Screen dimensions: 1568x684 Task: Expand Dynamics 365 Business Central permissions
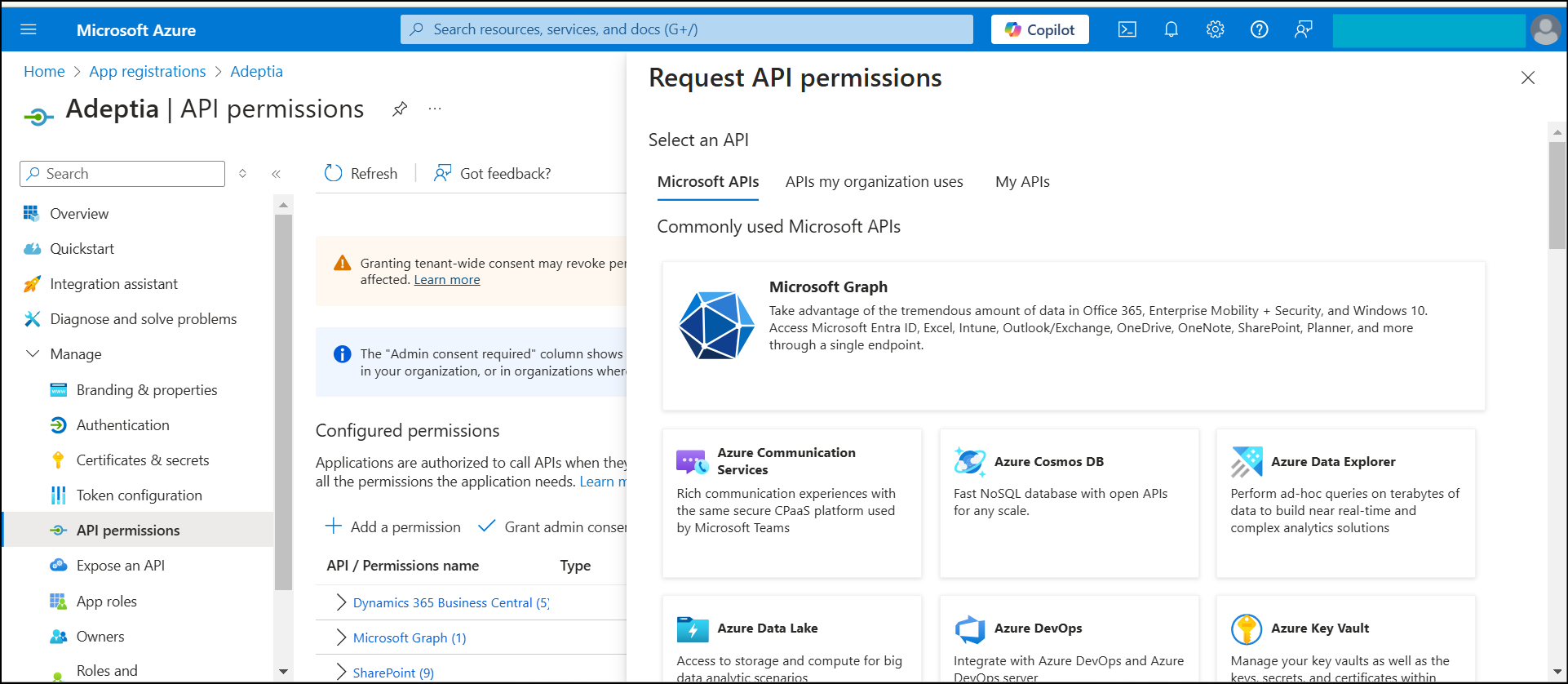pyautogui.click(x=341, y=602)
